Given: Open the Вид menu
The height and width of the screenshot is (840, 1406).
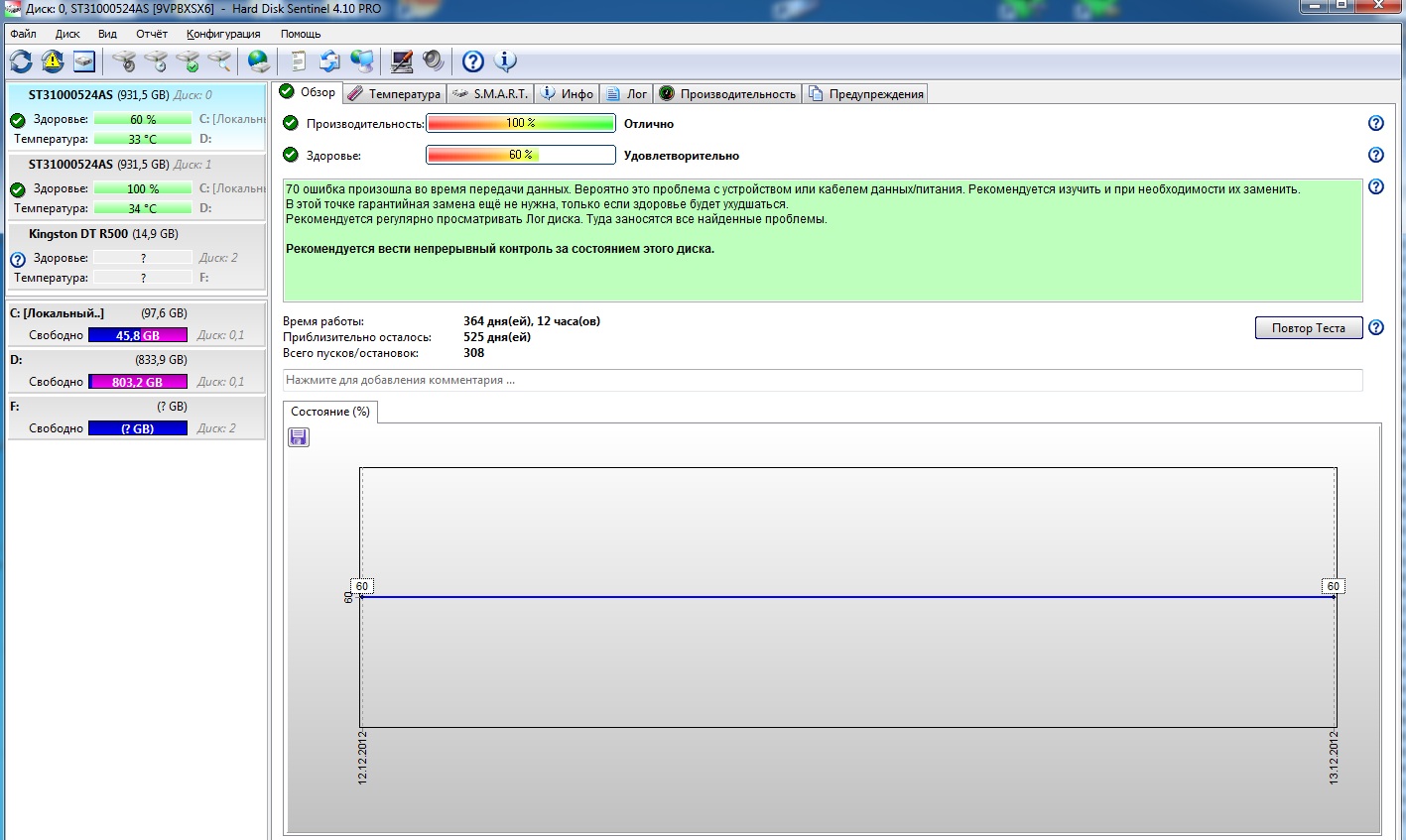Looking at the screenshot, I should tap(107, 34).
